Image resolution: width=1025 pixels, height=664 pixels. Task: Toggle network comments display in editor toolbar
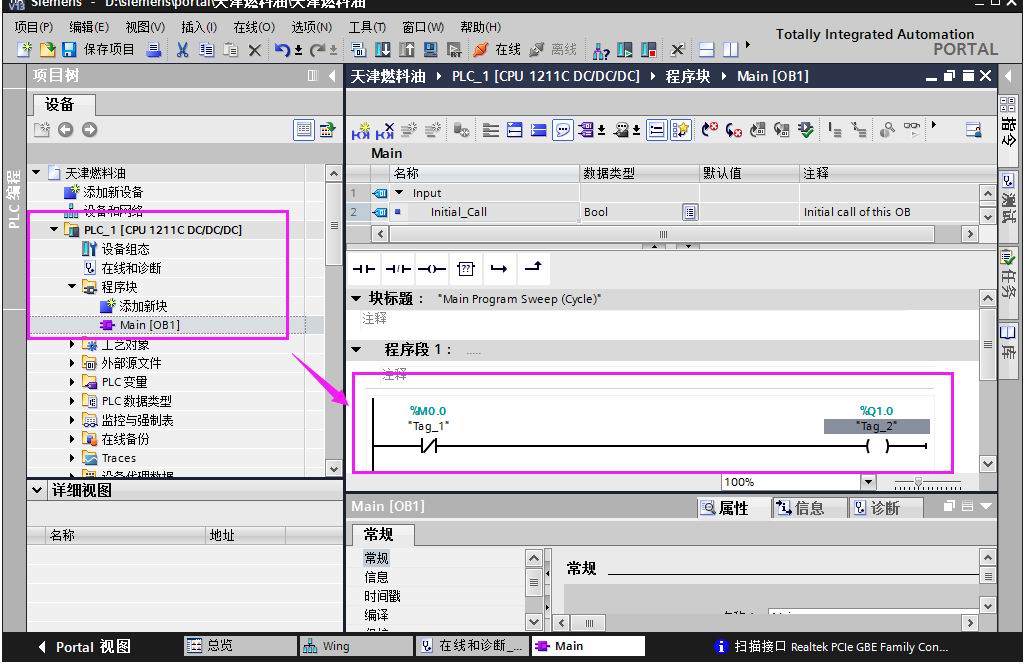562,130
